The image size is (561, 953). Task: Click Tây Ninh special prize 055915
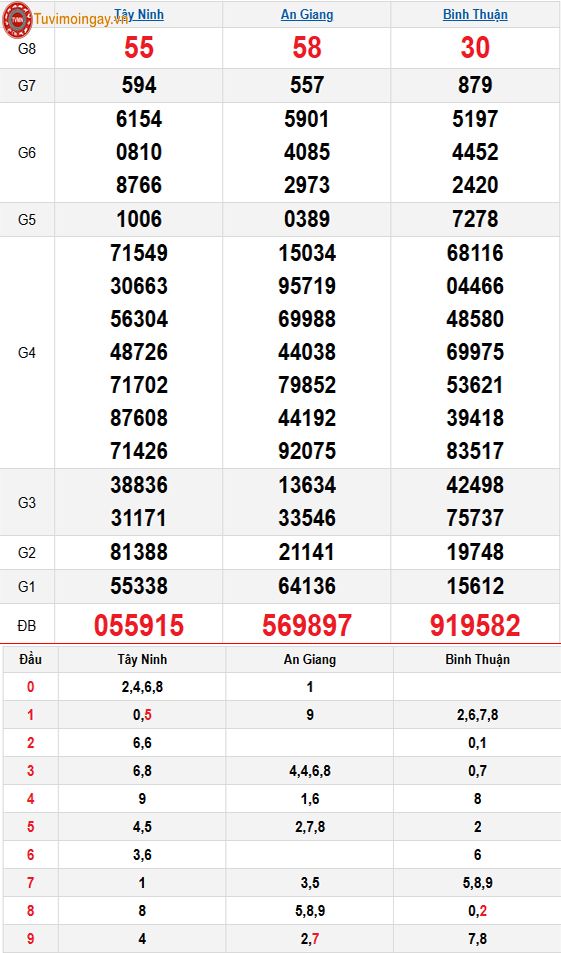point(139,625)
